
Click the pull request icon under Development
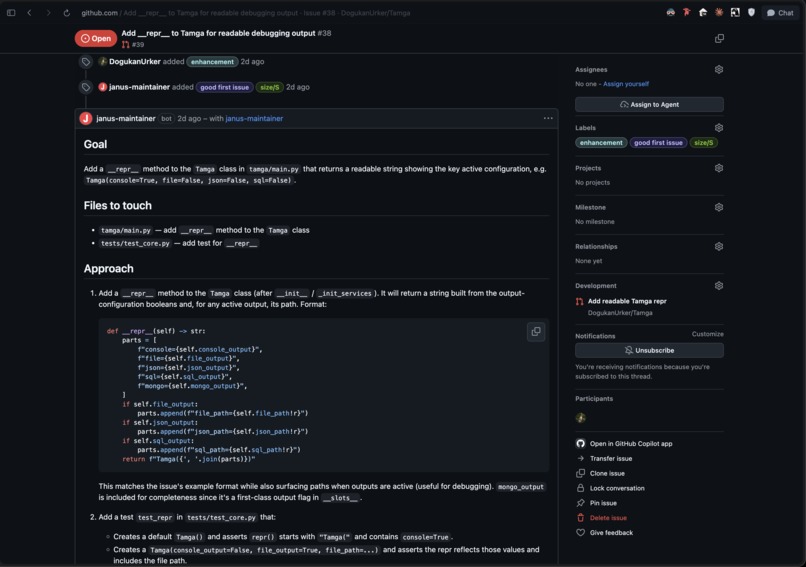click(579, 301)
